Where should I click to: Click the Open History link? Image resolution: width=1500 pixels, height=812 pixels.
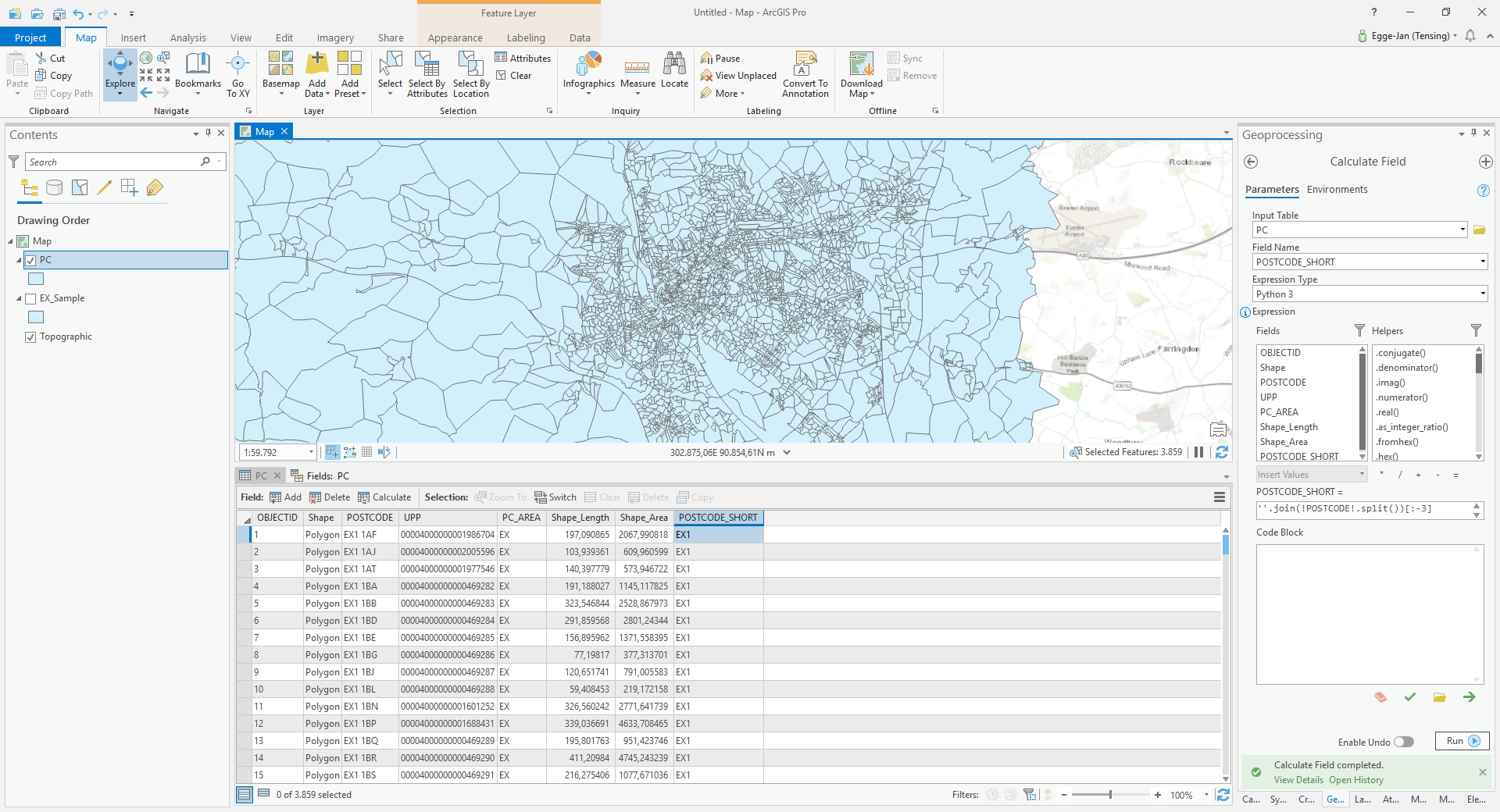tap(1356, 779)
